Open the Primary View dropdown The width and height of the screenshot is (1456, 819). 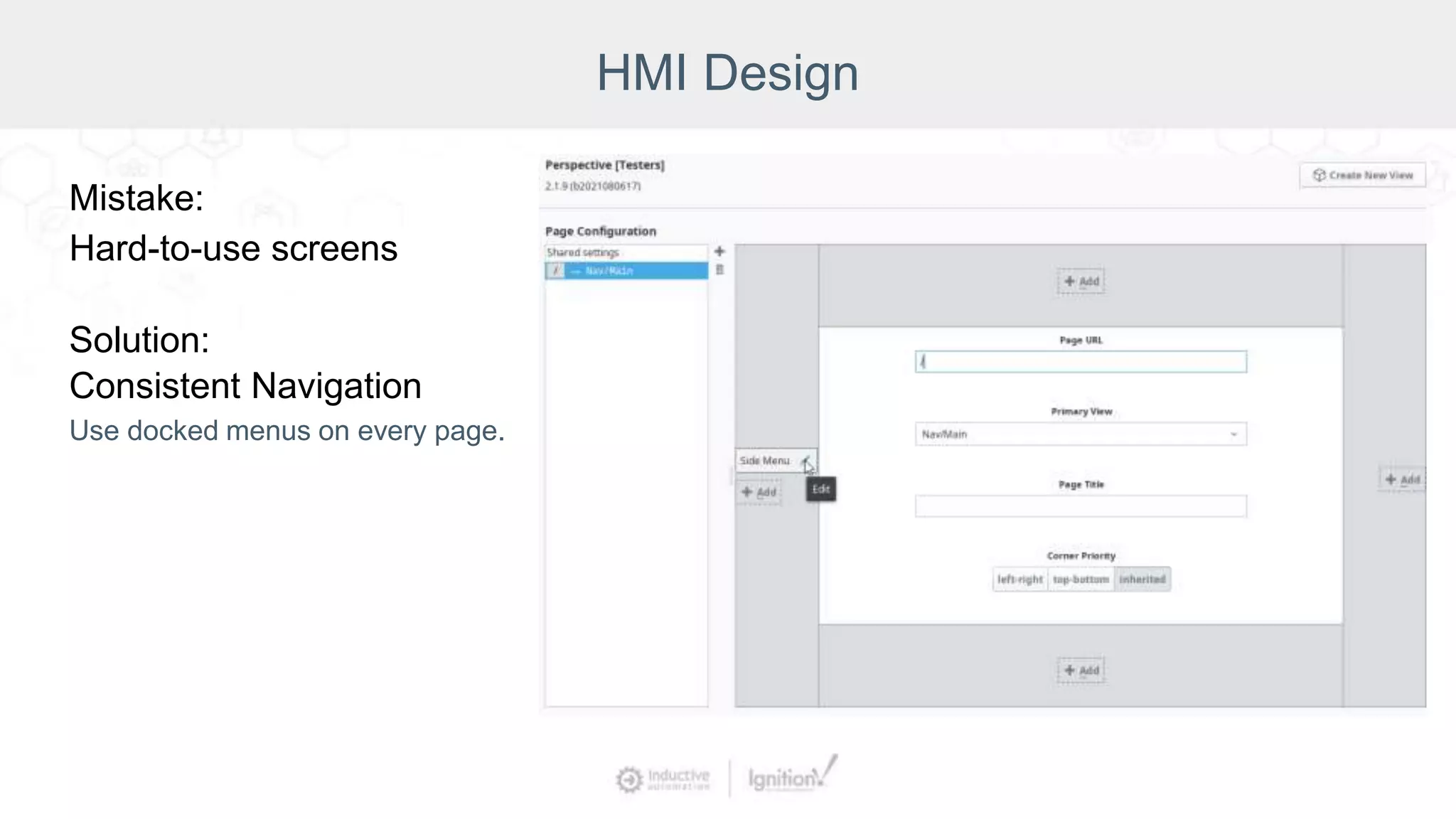(1081, 434)
